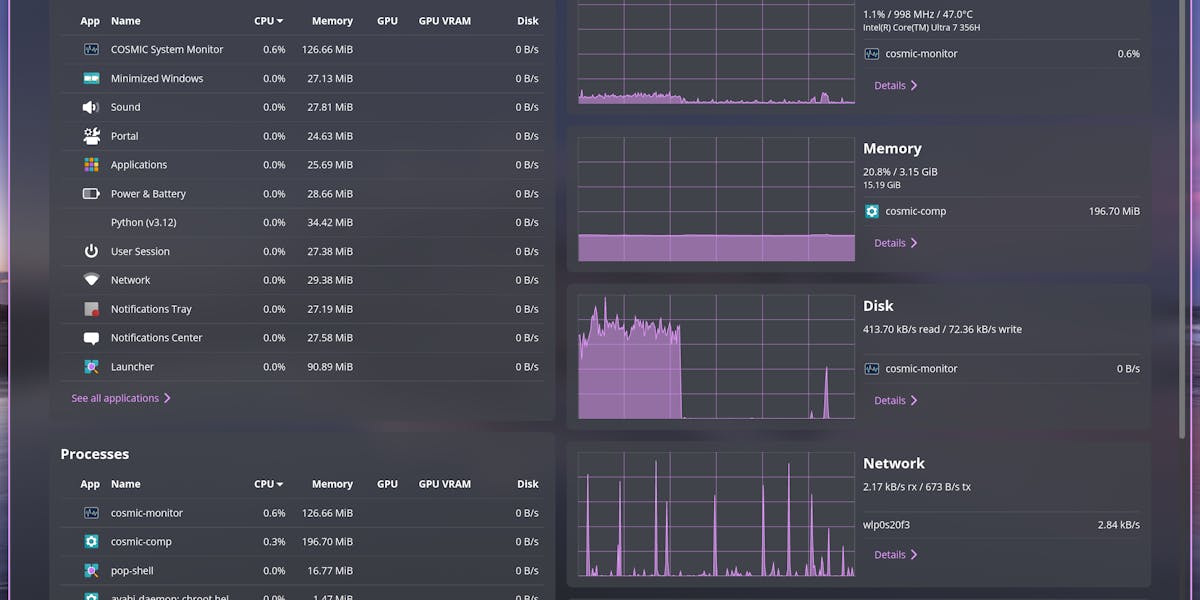Open Details link under Disk
The image size is (1200, 600).
click(895, 400)
